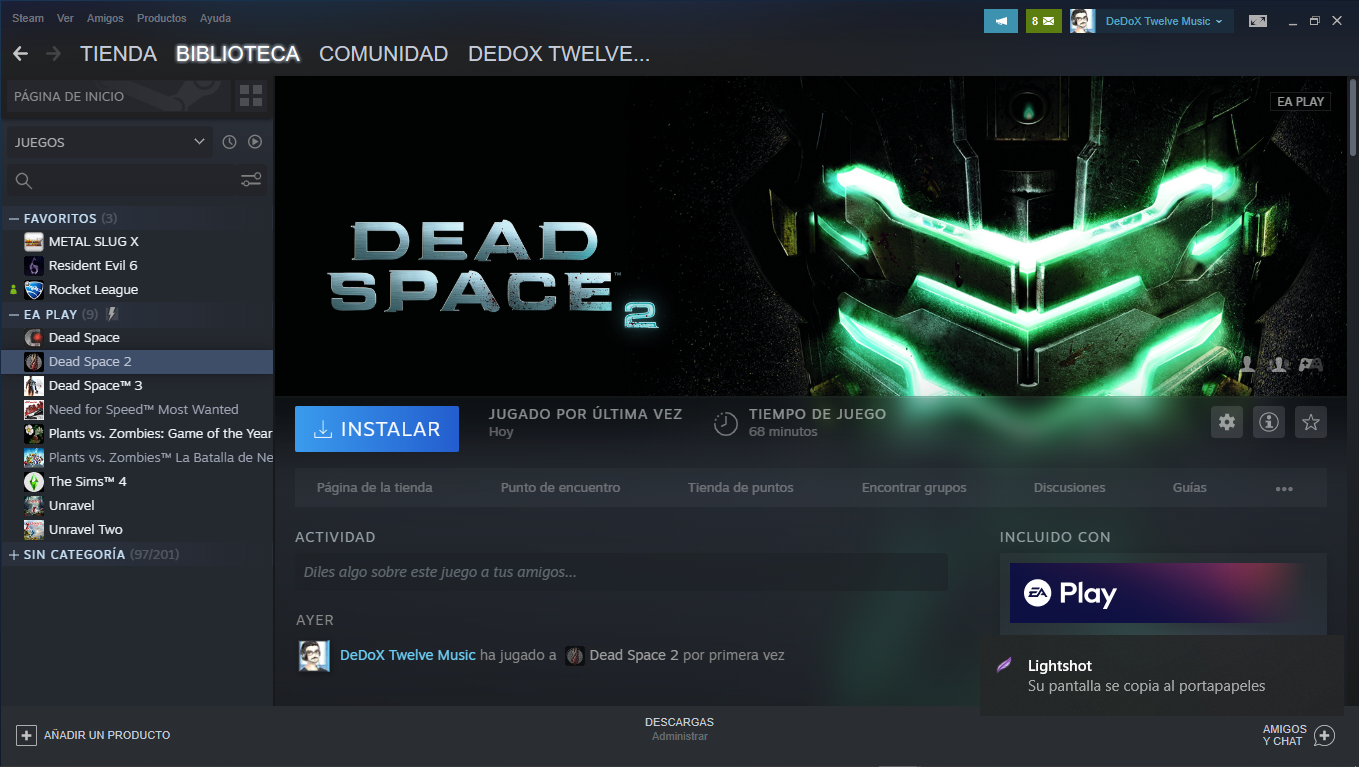
Task: Click PÁGINA DE INICIO button
Action: [x=118, y=96]
